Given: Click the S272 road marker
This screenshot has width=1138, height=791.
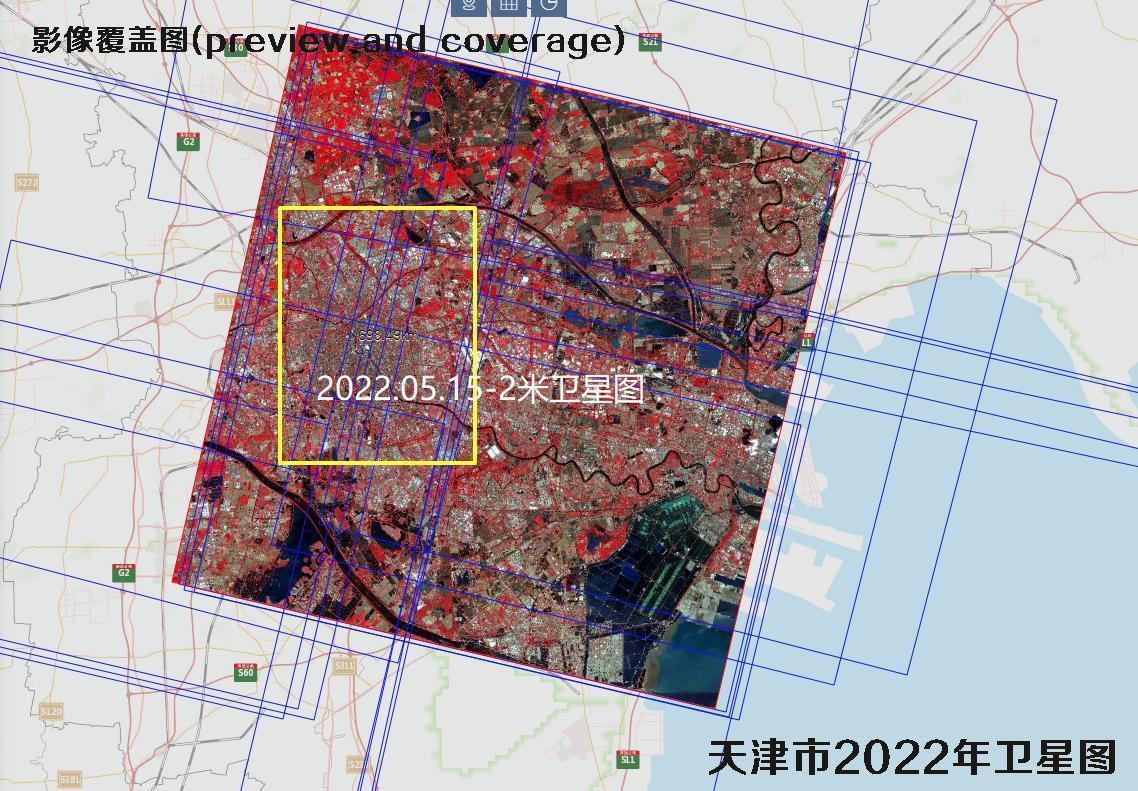Looking at the screenshot, I should 27,182.
